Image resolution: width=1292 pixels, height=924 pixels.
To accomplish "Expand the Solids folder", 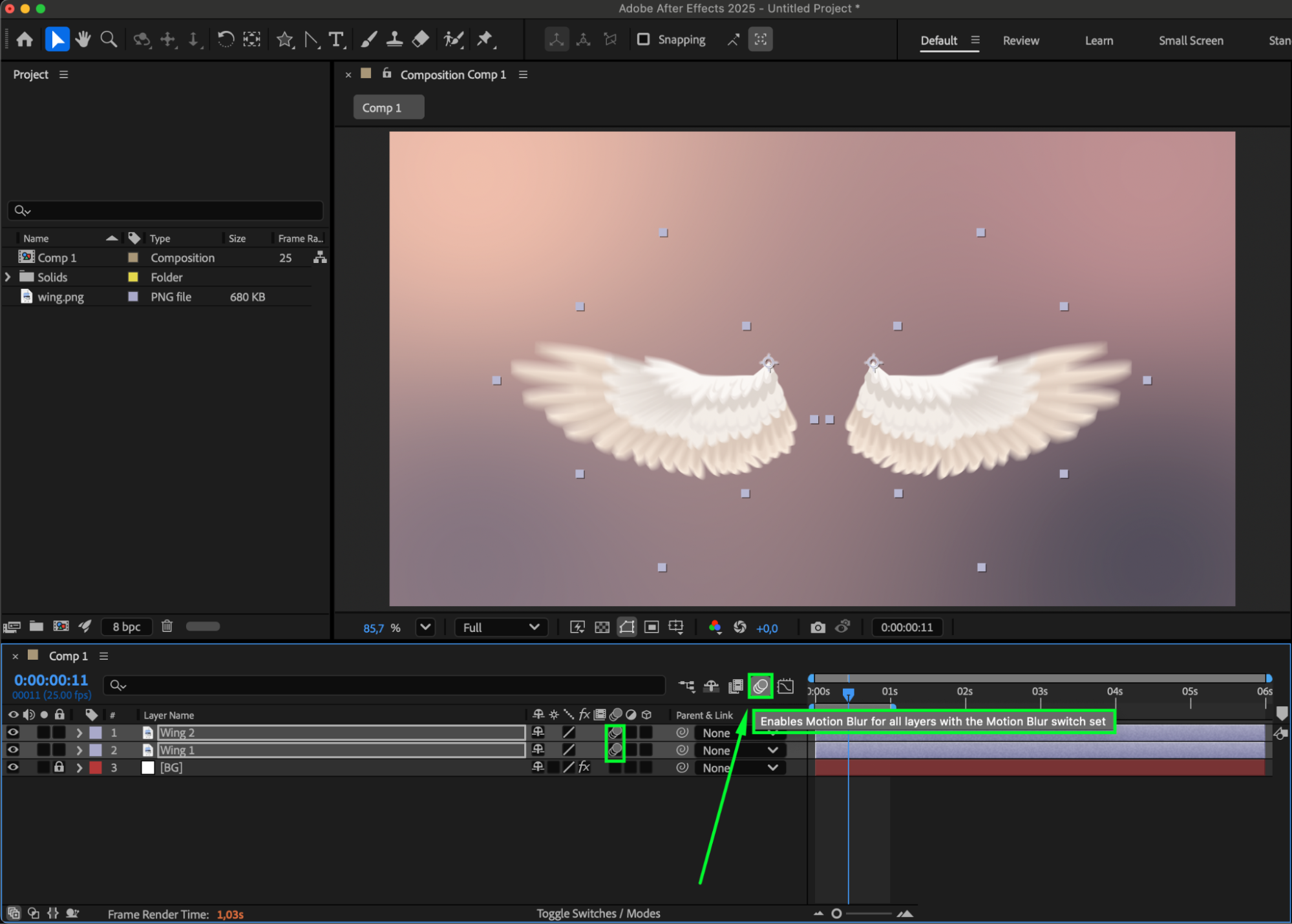I will 8,277.
